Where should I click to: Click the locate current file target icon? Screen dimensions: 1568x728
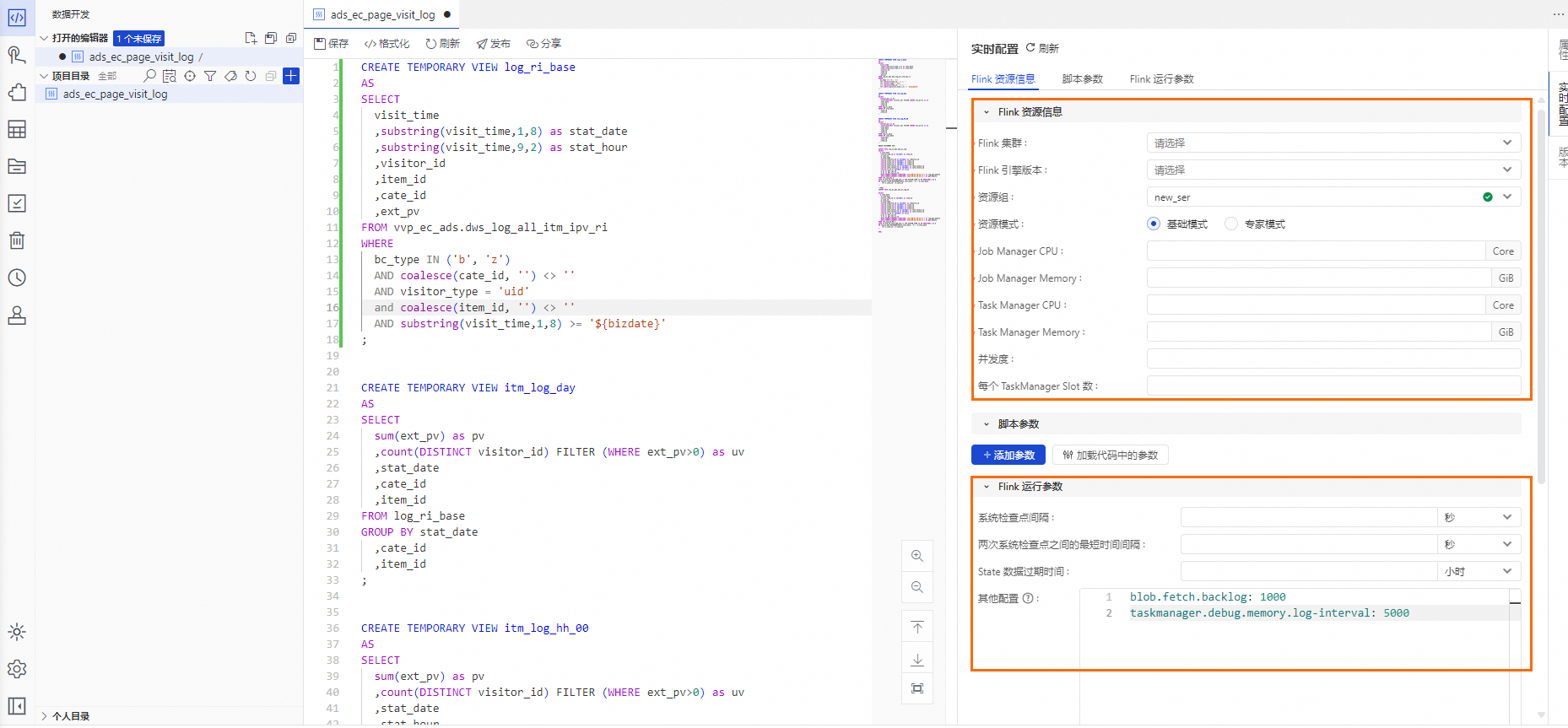click(x=190, y=76)
